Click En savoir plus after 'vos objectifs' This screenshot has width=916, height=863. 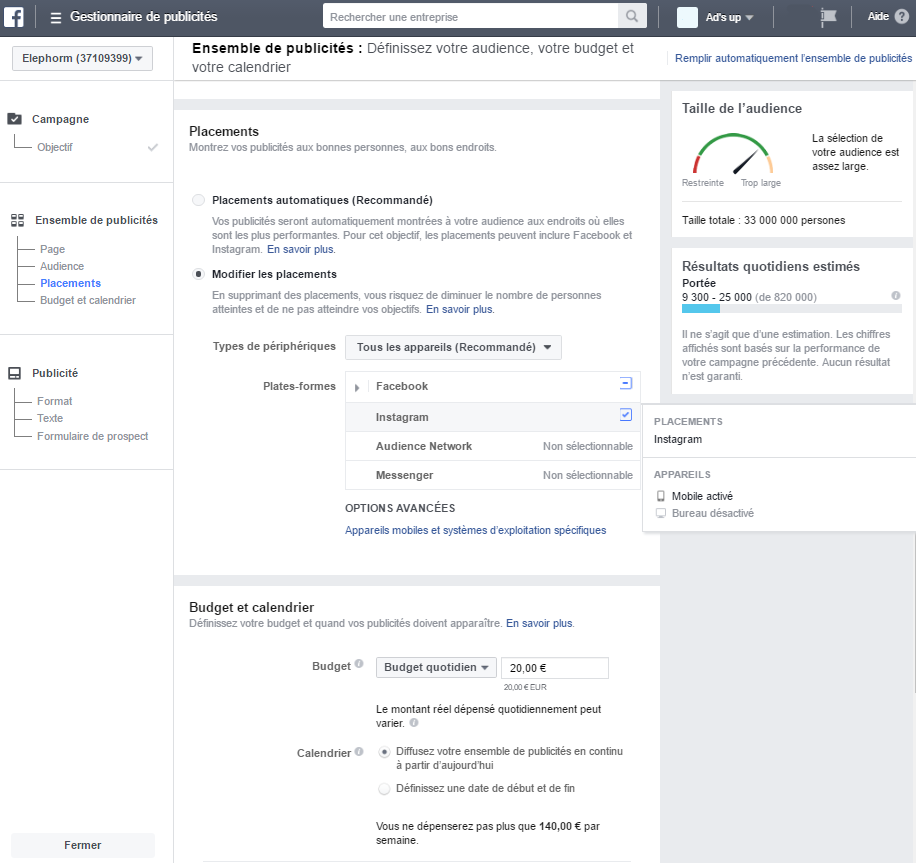point(460,309)
